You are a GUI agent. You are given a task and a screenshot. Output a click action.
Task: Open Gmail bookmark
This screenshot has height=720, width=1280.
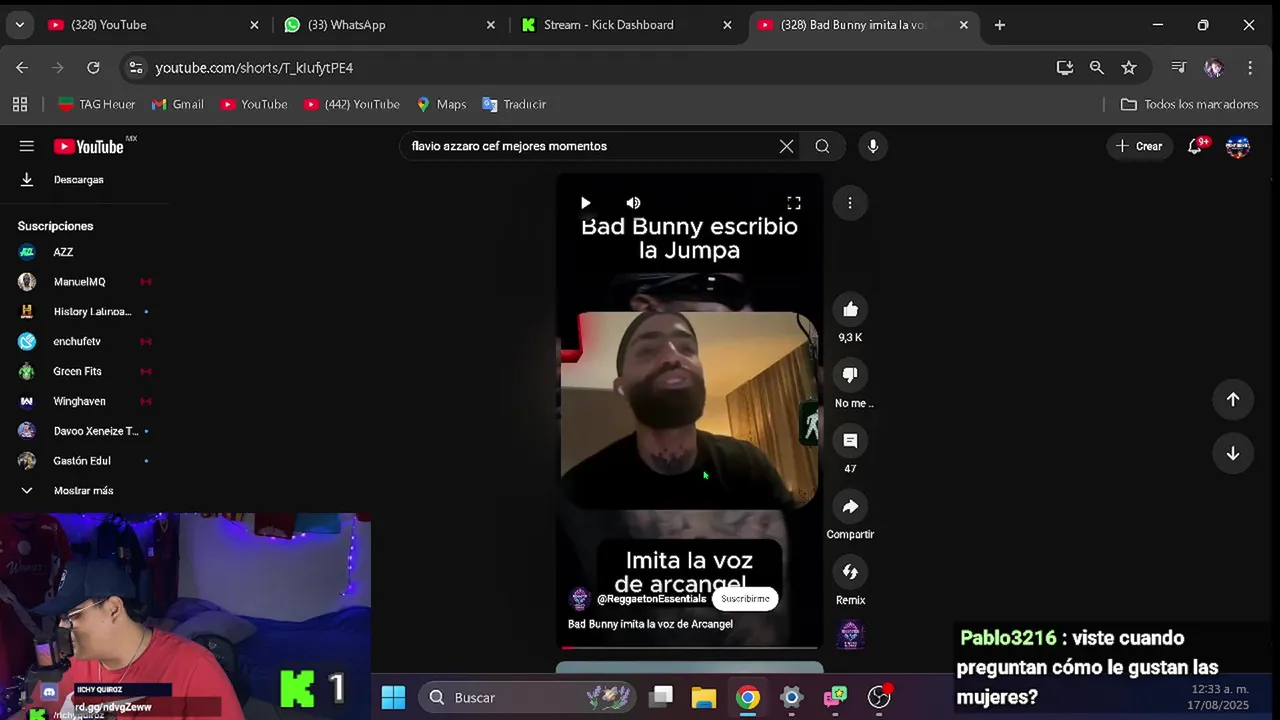[177, 104]
